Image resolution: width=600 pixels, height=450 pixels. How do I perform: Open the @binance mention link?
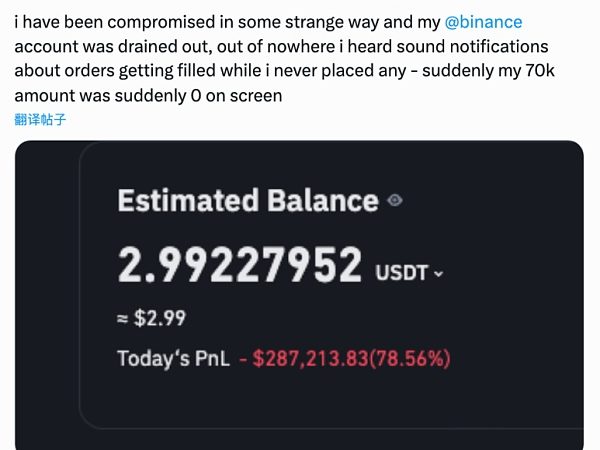[x=483, y=22]
